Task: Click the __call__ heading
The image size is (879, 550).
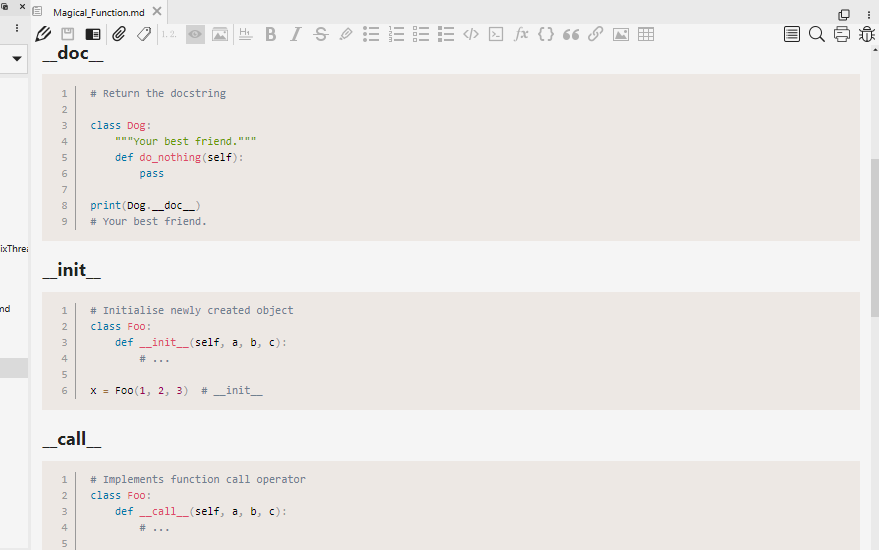Action: pos(72,439)
